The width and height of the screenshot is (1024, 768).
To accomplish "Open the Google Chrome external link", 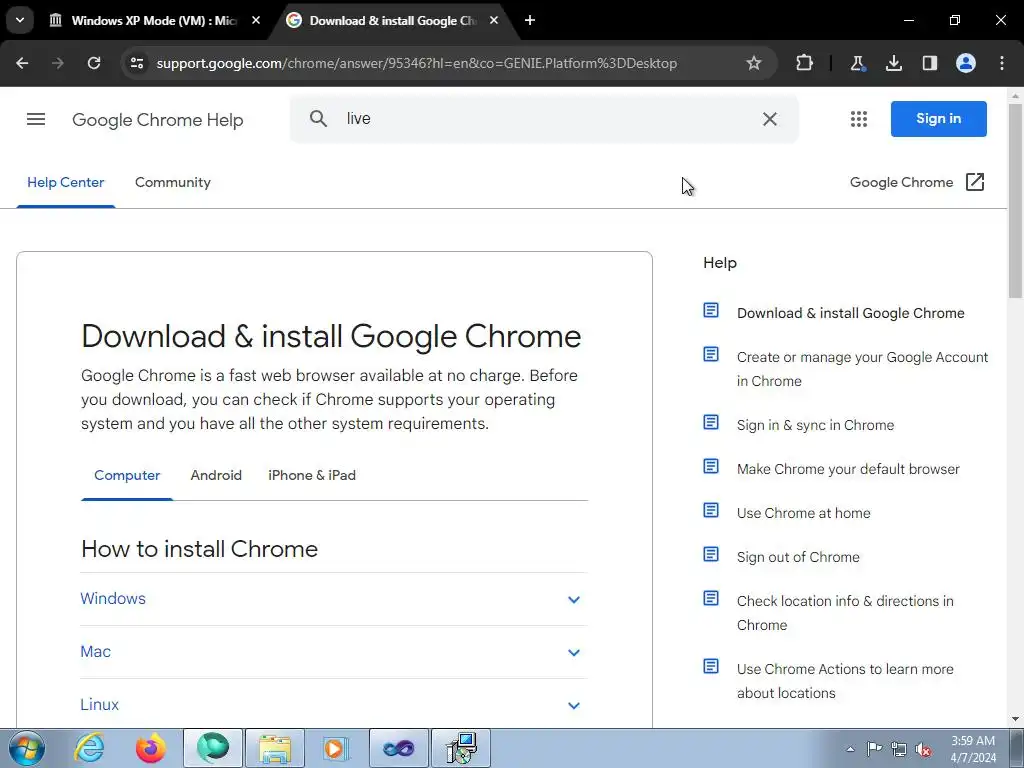I will [917, 182].
